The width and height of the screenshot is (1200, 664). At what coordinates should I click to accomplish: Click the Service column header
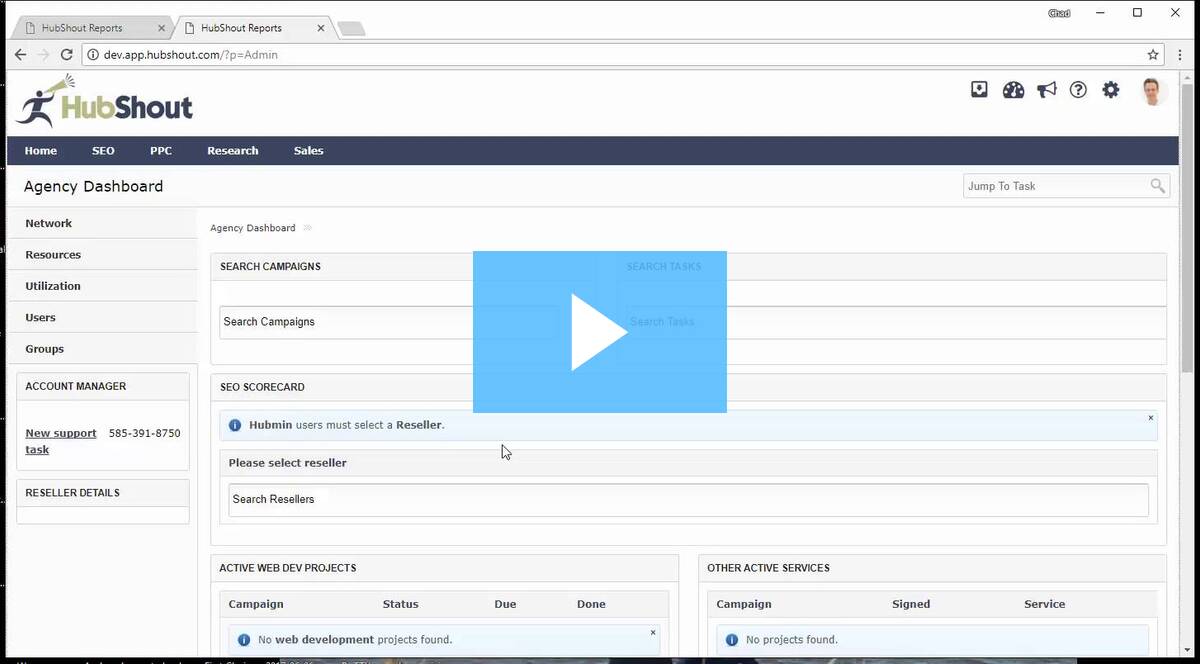pyautogui.click(x=1044, y=604)
